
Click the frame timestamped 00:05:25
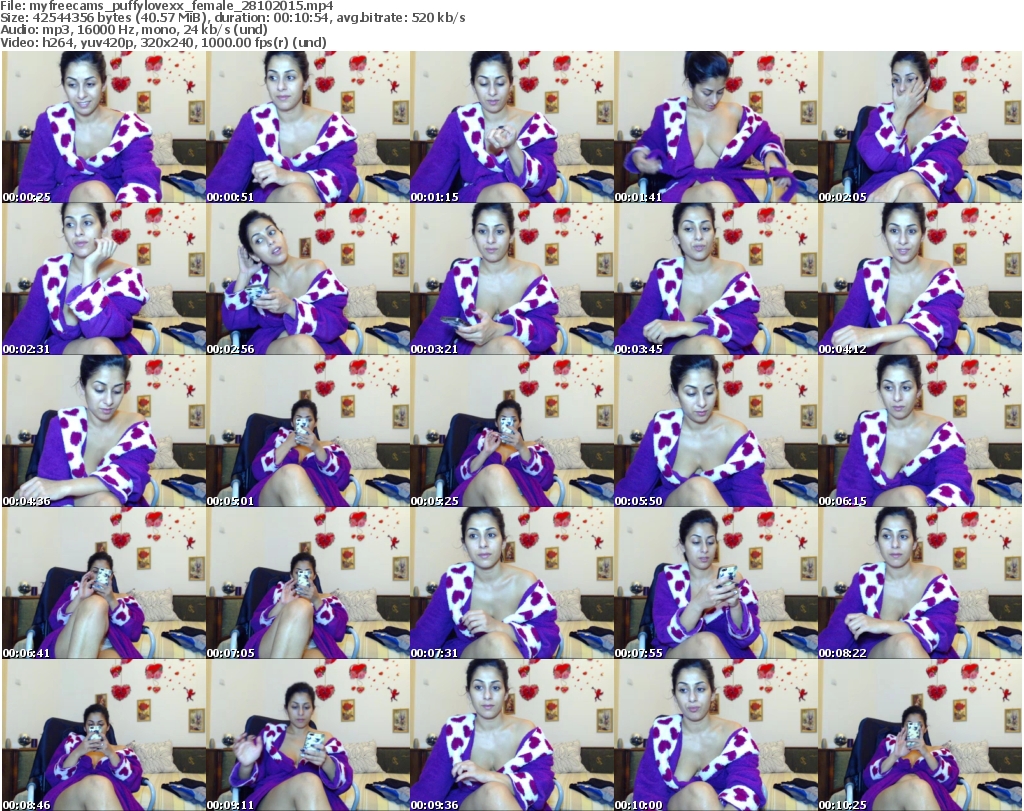pyautogui.click(x=512, y=431)
